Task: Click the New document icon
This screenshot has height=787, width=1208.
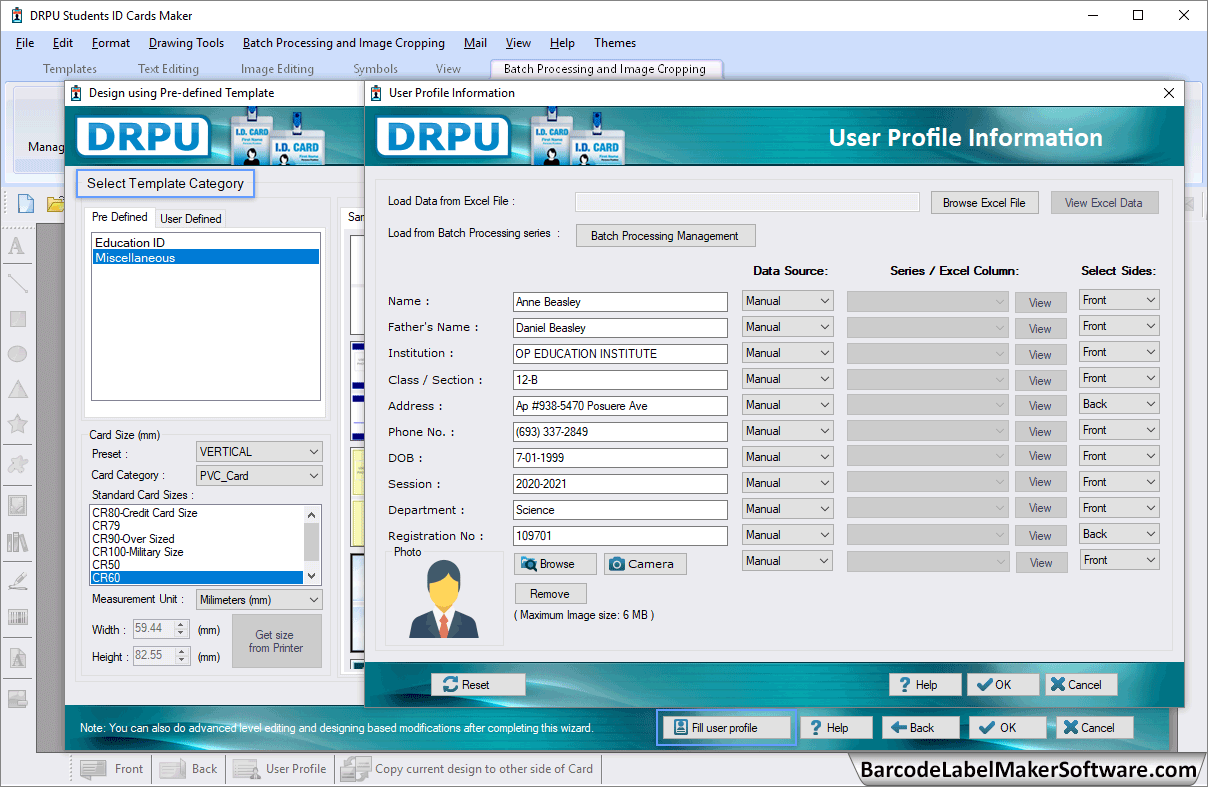Action: click(x=26, y=204)
